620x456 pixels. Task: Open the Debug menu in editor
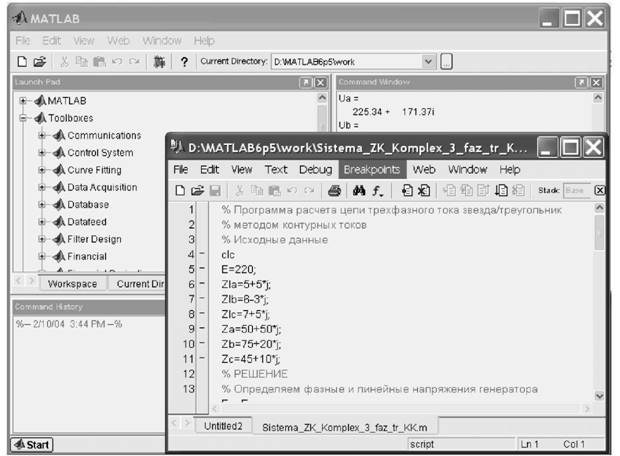[x=315, y=170]
